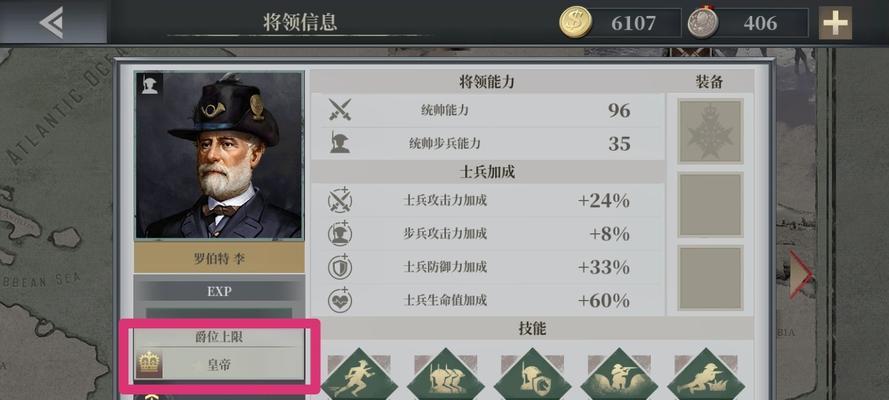This screenshot has width=889, height=400.
Task: Click Robert Lee's portrait
Action: [x=219, y=155]
